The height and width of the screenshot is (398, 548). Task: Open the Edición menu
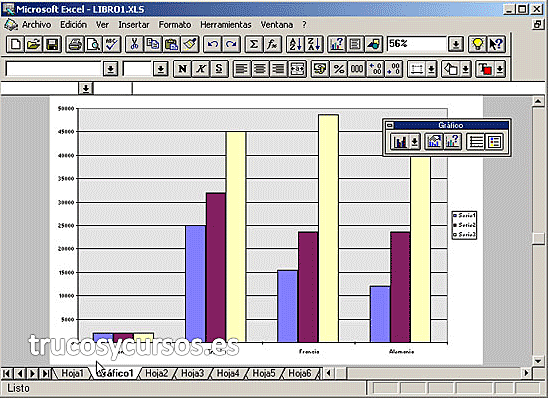pyautogui.click(x=73, y=25)
